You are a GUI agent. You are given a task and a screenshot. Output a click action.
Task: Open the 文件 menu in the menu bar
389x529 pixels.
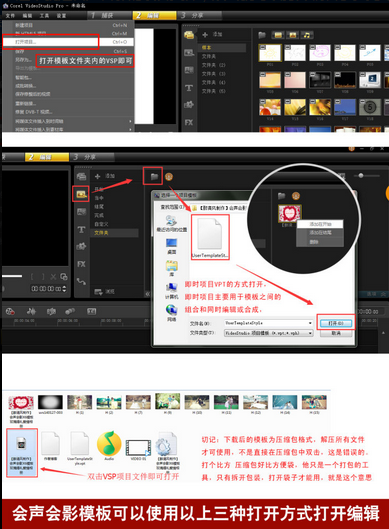point(10,16)
